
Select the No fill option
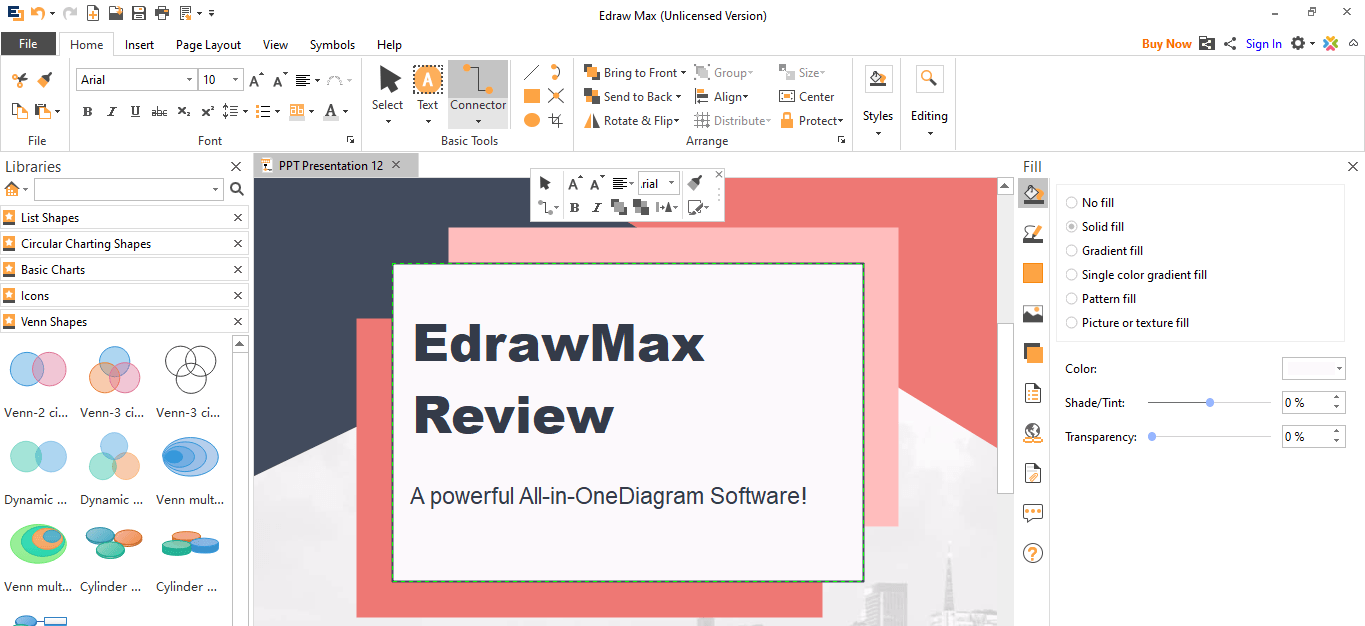tap(1090, 203)
